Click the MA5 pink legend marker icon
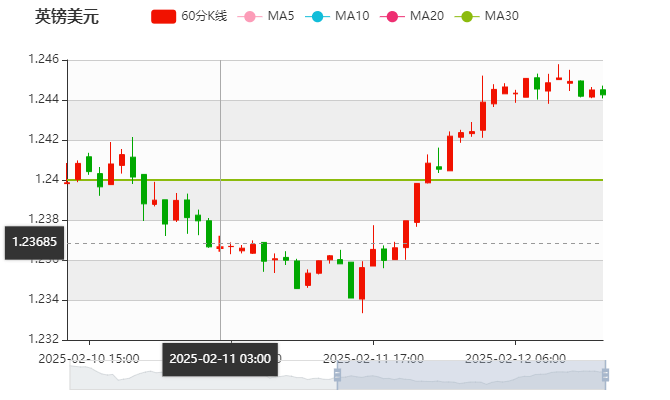Viewport: 670px width, 400px height. 249,17
